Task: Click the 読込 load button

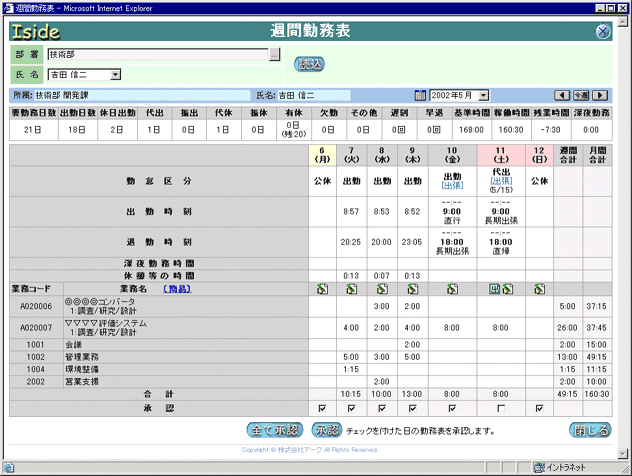Action: click(x=309, y=64)
